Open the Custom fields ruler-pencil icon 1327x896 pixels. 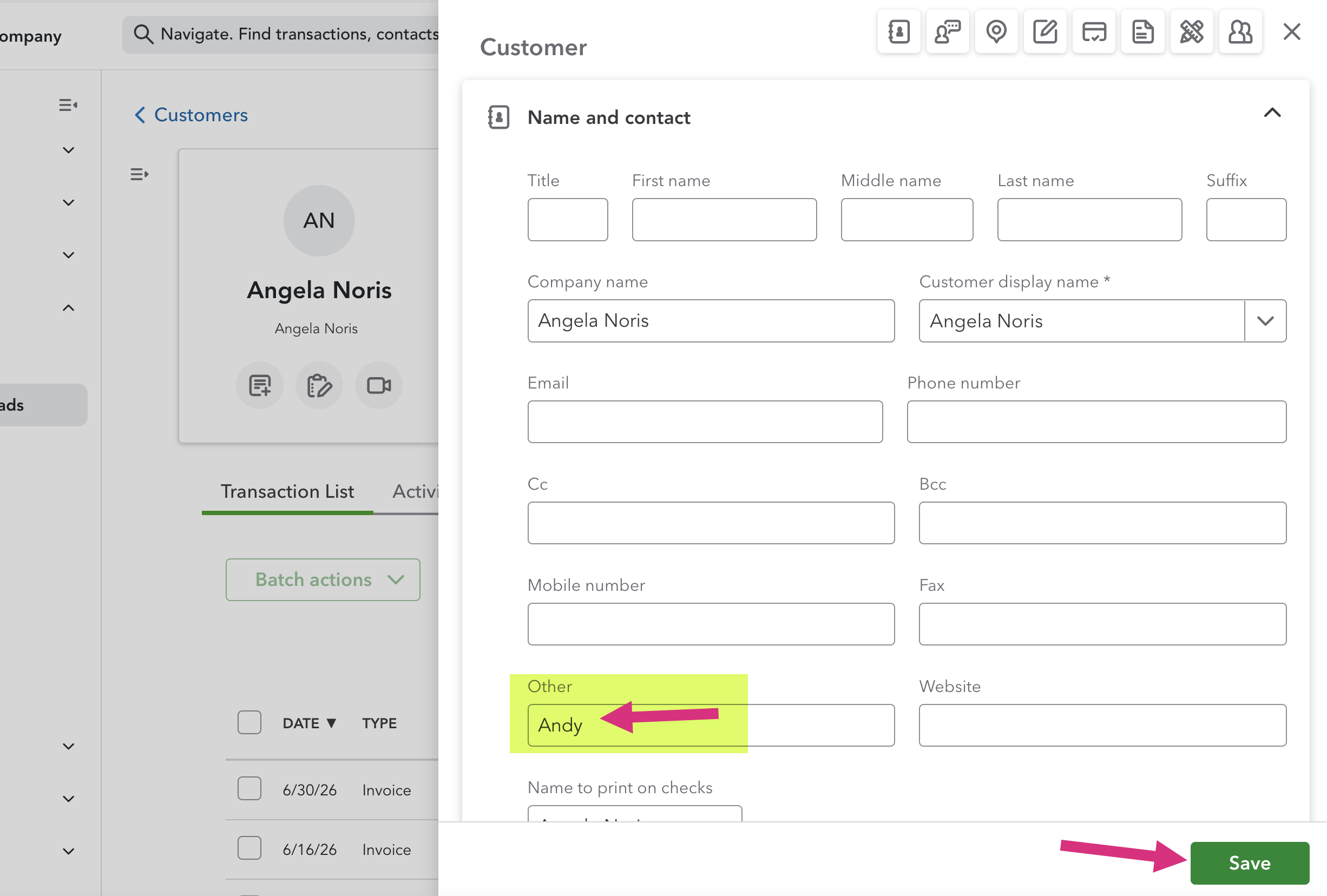click(x=1192, y=31)
